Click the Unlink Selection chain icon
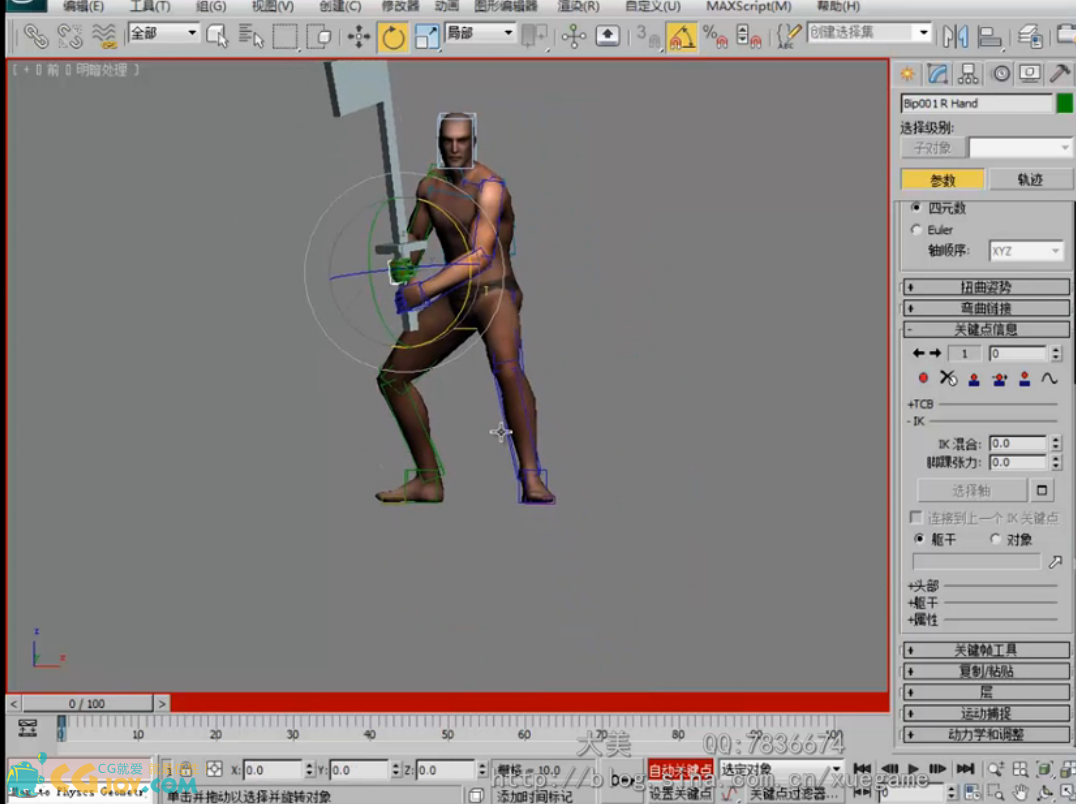The width and height of the screenshot is (1076, 804). [70, 35]
